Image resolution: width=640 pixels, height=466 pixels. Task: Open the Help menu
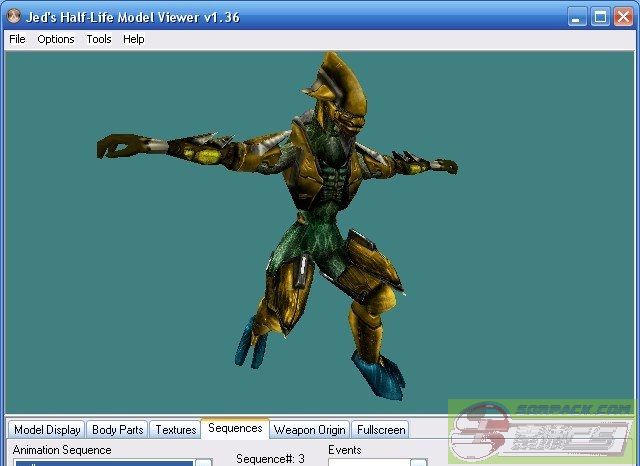tap(134, 39)
